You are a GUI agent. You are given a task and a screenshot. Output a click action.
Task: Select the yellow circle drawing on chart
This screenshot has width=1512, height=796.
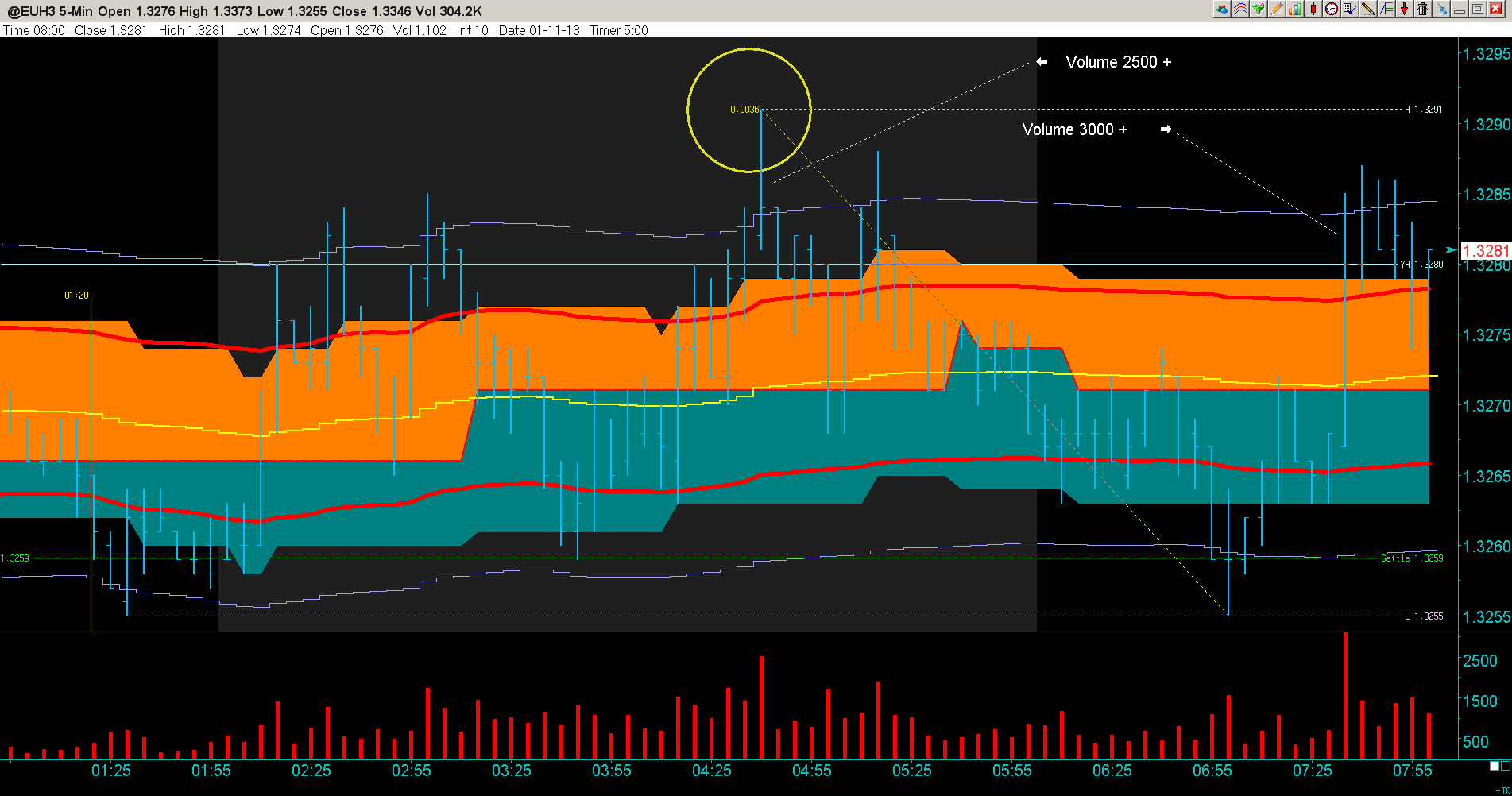(748, 110)
